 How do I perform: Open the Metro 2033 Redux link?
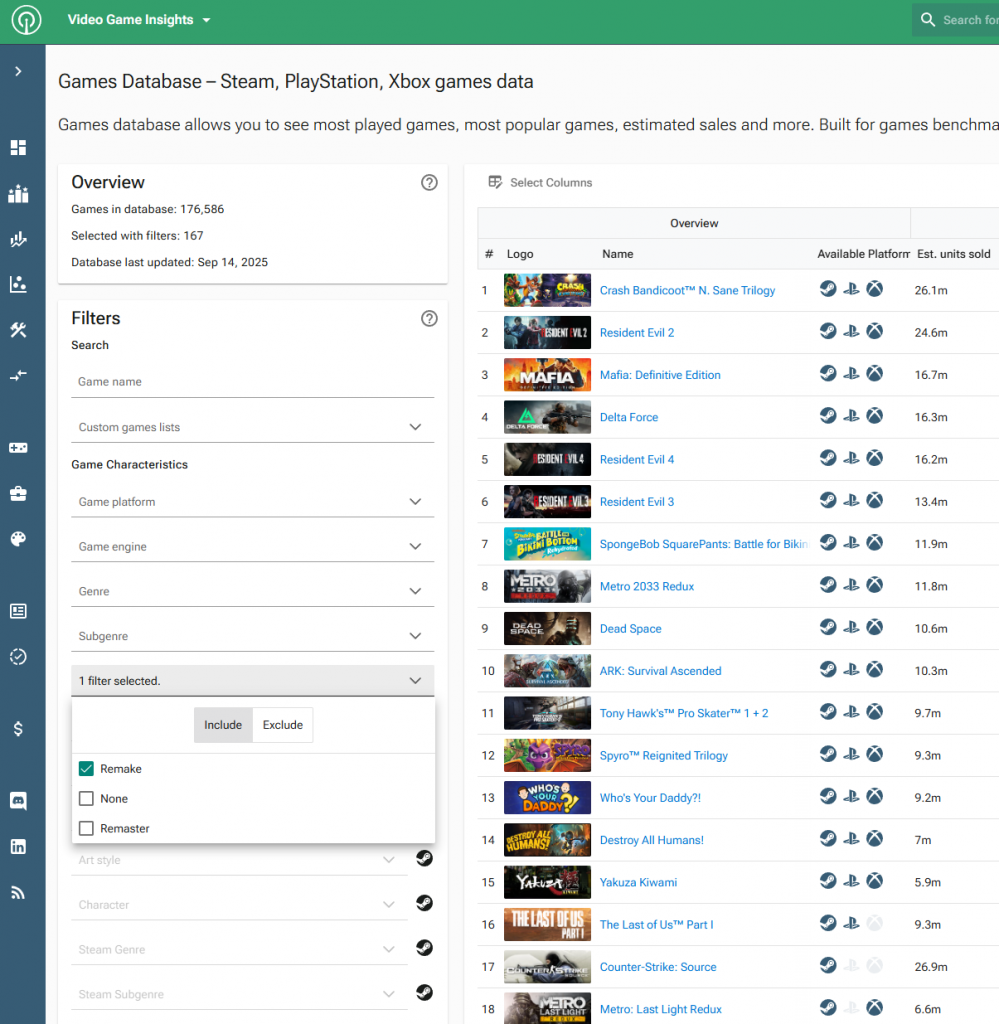point(647,586)
